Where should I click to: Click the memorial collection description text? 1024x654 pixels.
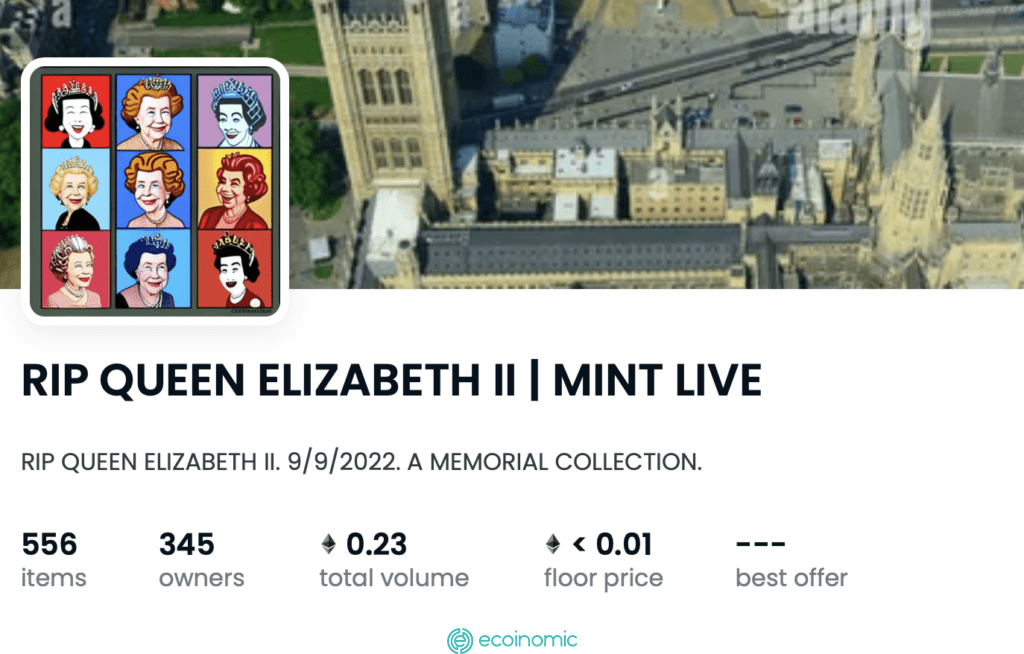click(361, 462)
